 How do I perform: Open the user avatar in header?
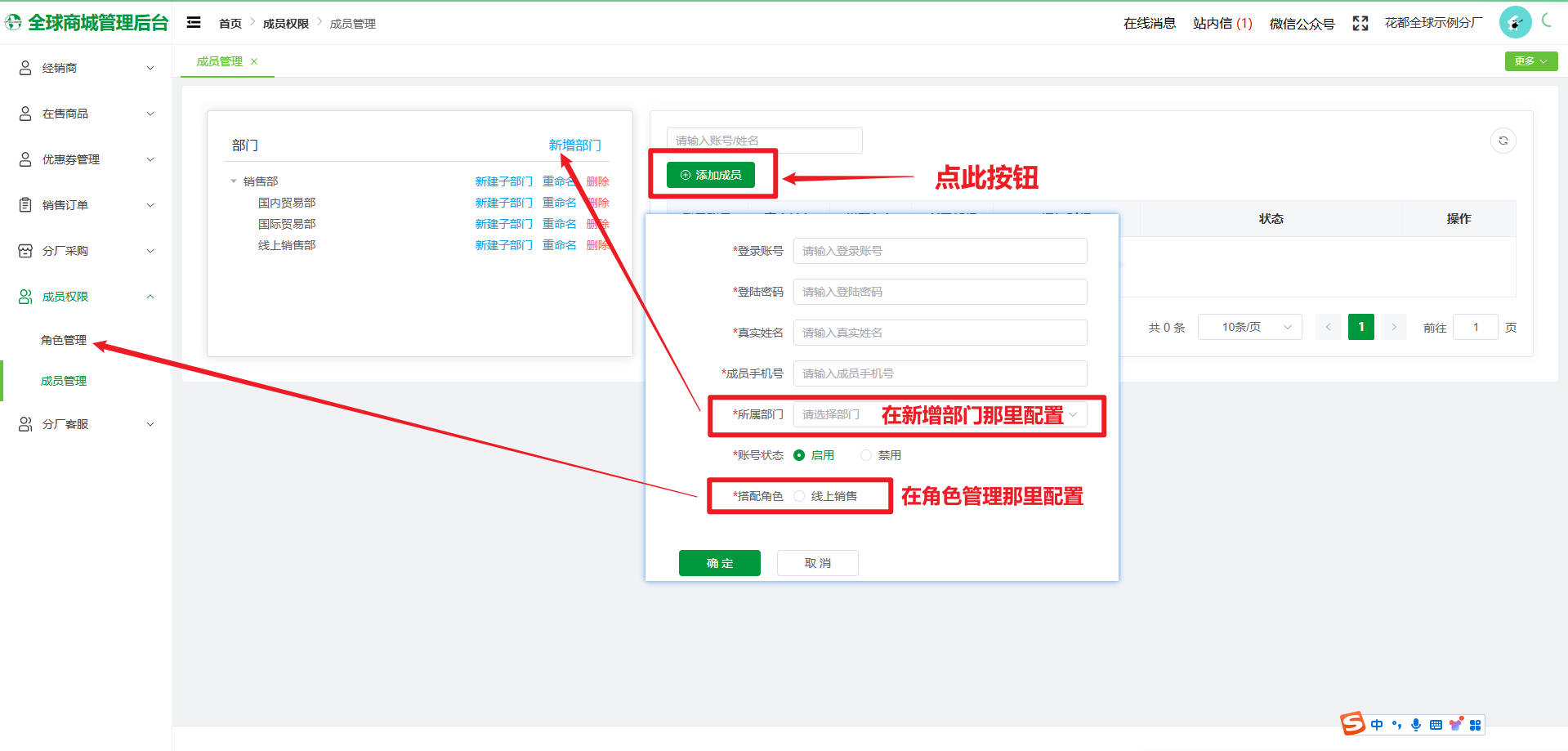click(1514, 22)
